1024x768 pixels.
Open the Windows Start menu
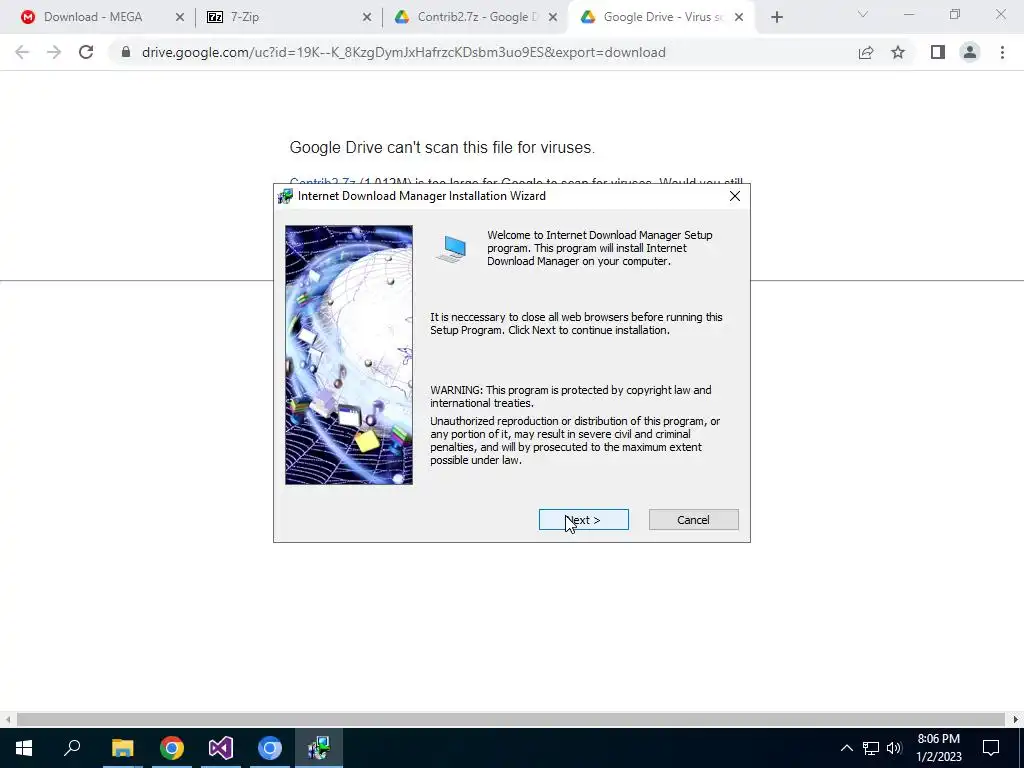point(24,748)
